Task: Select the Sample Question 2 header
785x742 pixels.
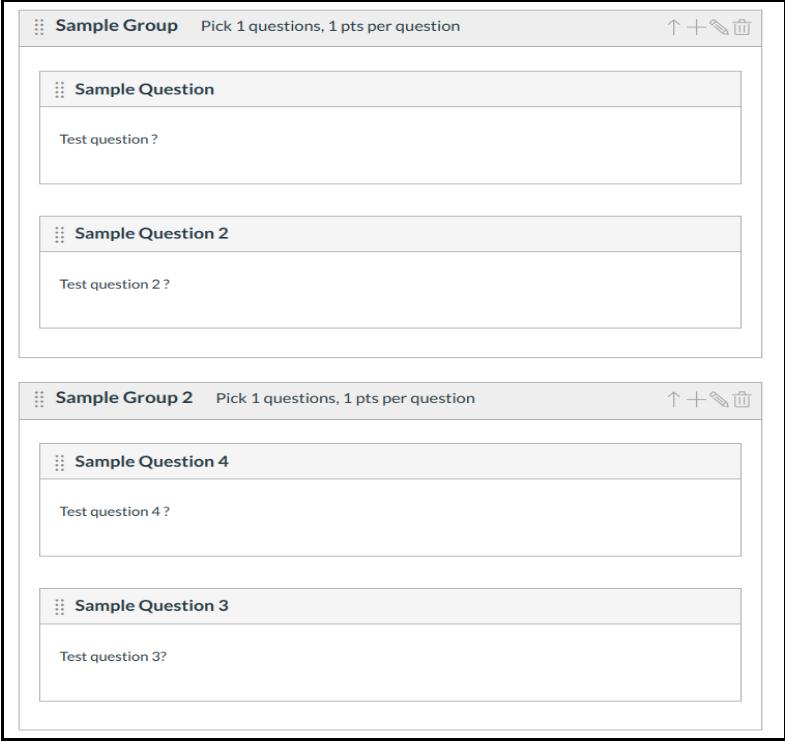Action: click(151, 234)
